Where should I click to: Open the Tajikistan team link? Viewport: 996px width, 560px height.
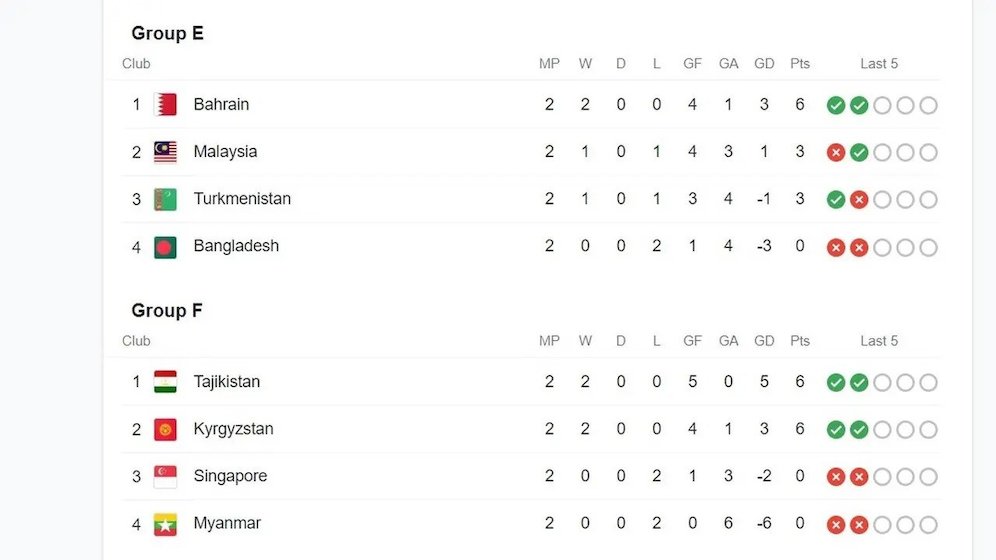(227, 382)
